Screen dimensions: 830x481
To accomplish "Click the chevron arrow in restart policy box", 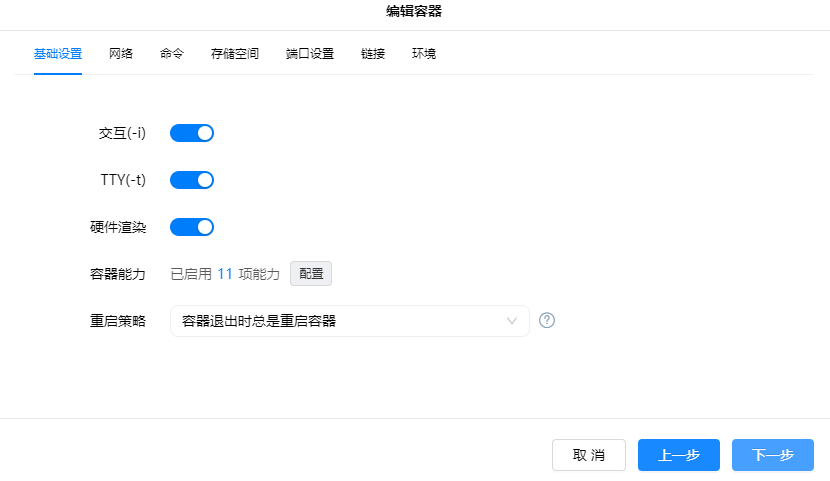I will pos(512,321).
